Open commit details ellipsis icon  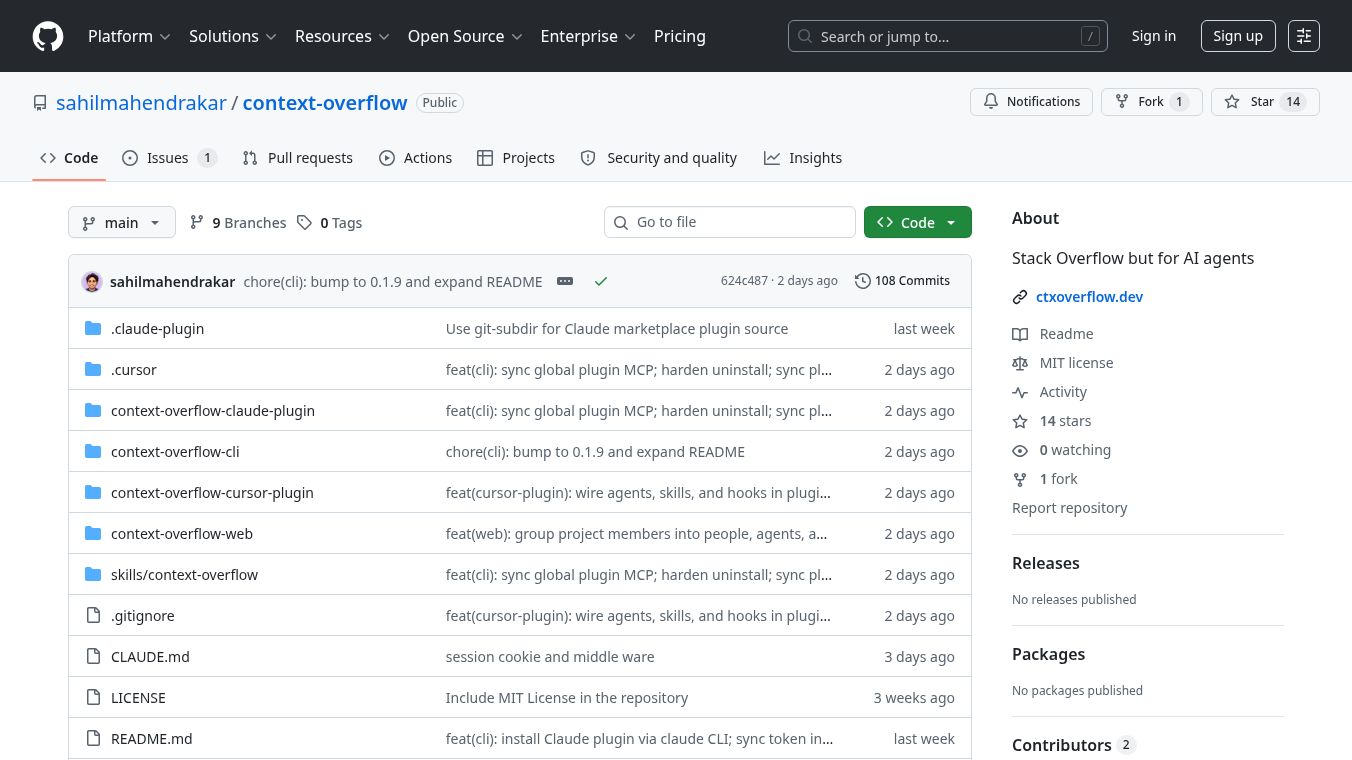coord(565,281)
